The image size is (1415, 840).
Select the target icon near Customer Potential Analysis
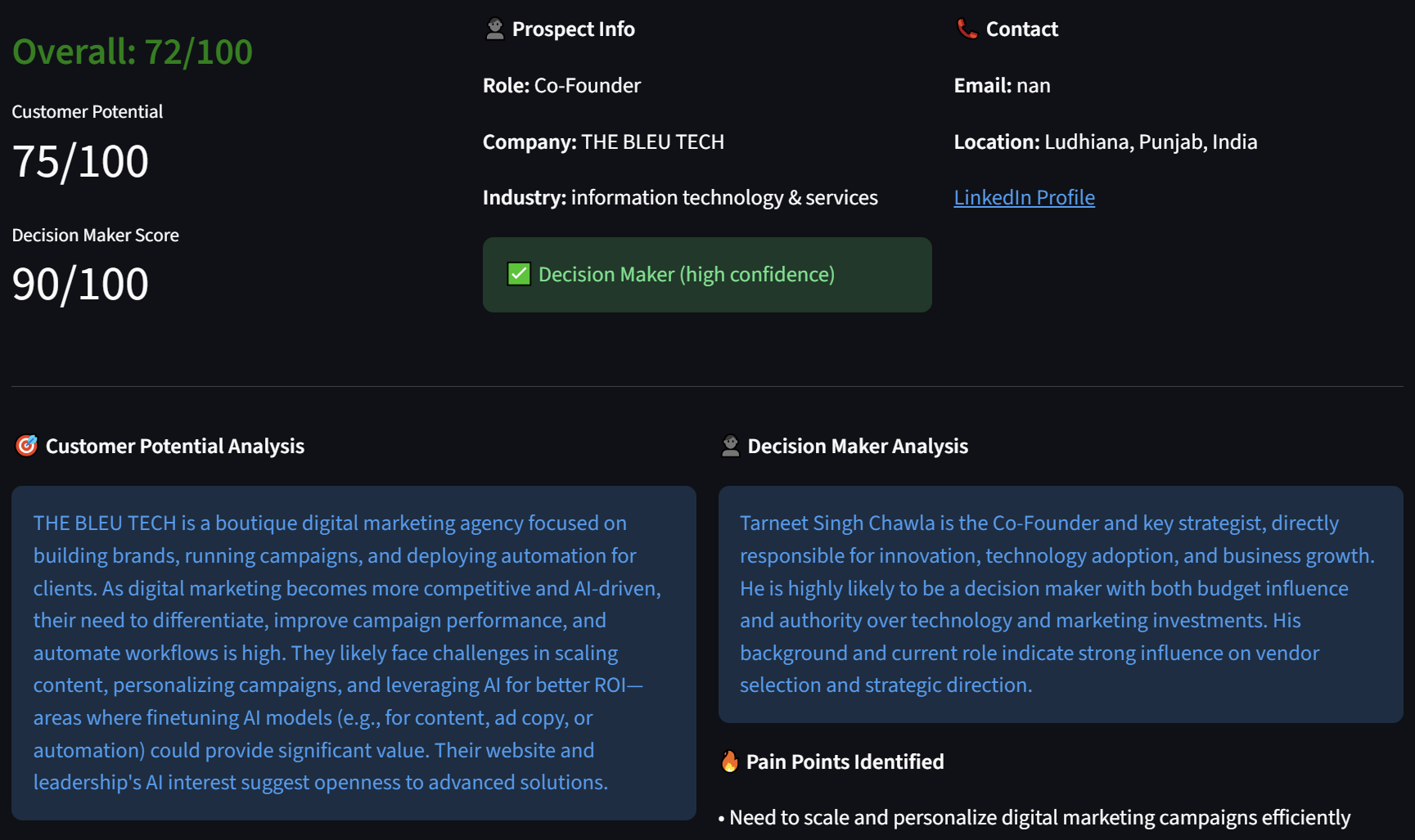click(x=27, y=445)
